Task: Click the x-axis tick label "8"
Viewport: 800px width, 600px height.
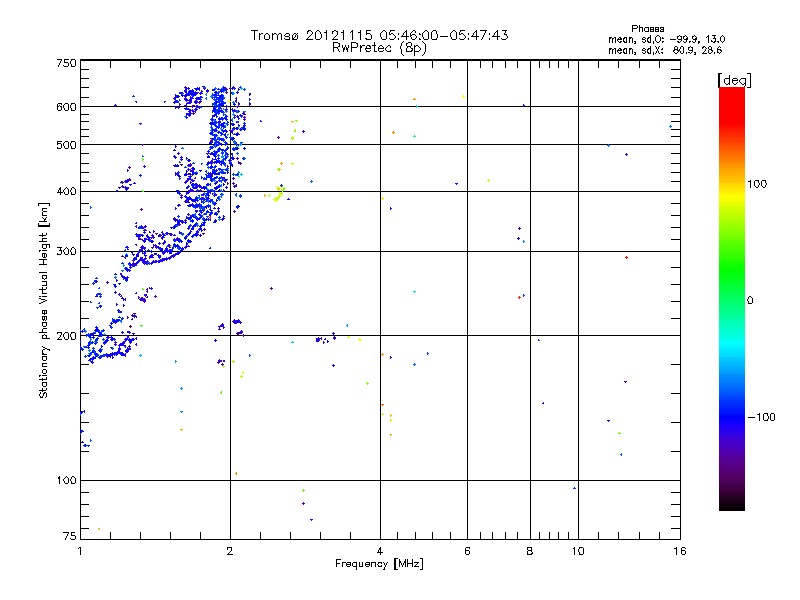Action: click(530, 551)
